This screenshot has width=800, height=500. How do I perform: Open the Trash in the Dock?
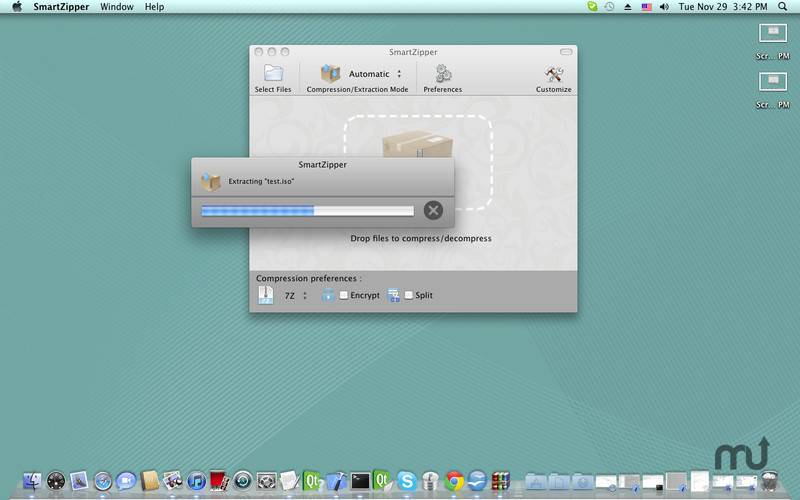pos(769,481)
